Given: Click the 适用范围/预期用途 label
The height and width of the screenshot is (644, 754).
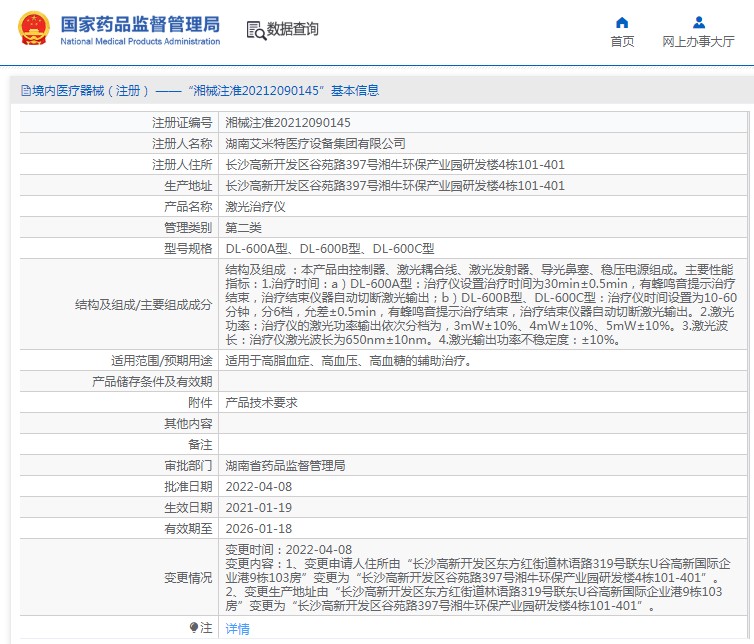Looking at the screenshot, I should tap(162, 361).
